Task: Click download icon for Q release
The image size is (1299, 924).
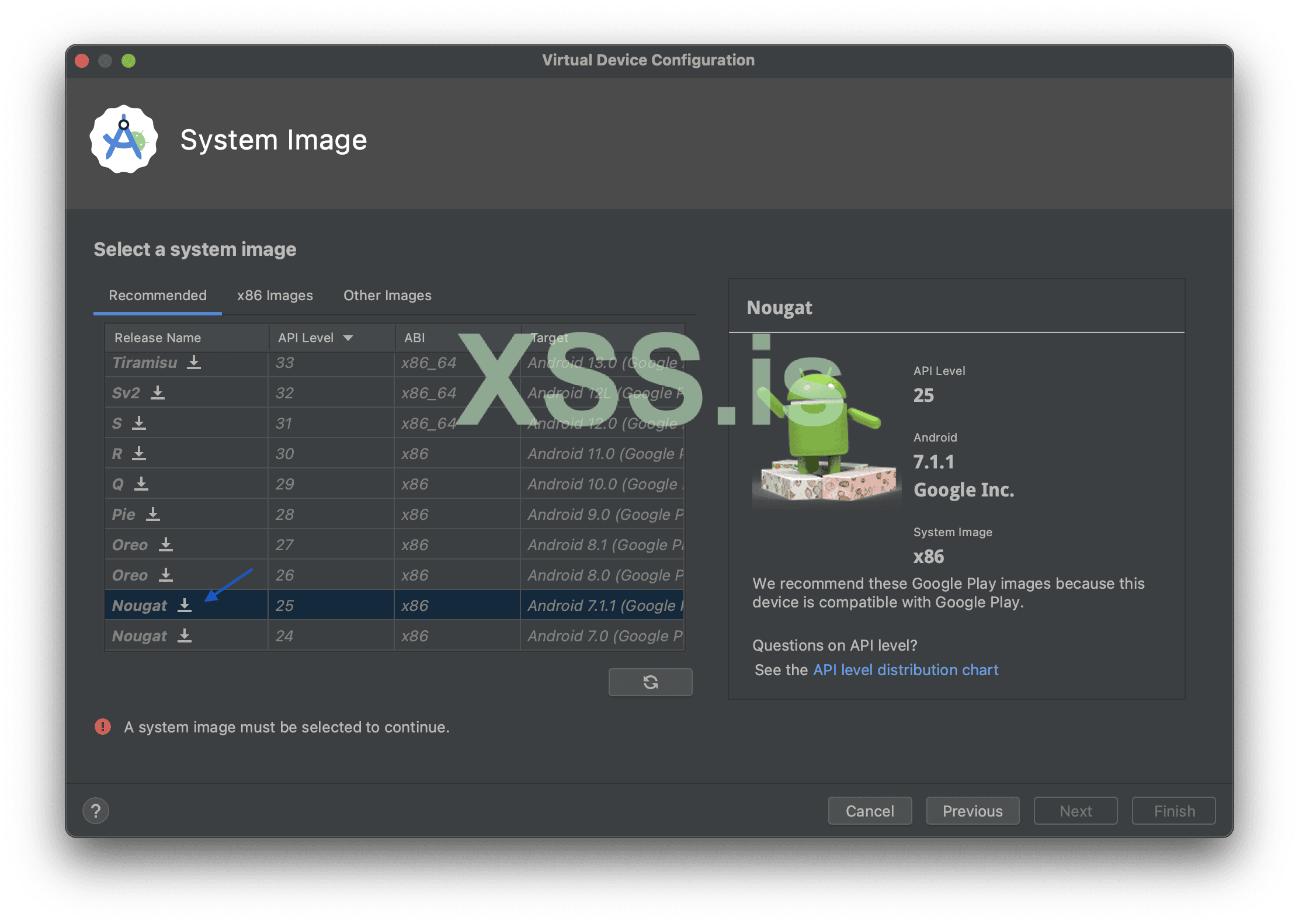Action: pyautogui.click(x=141, y=484)
